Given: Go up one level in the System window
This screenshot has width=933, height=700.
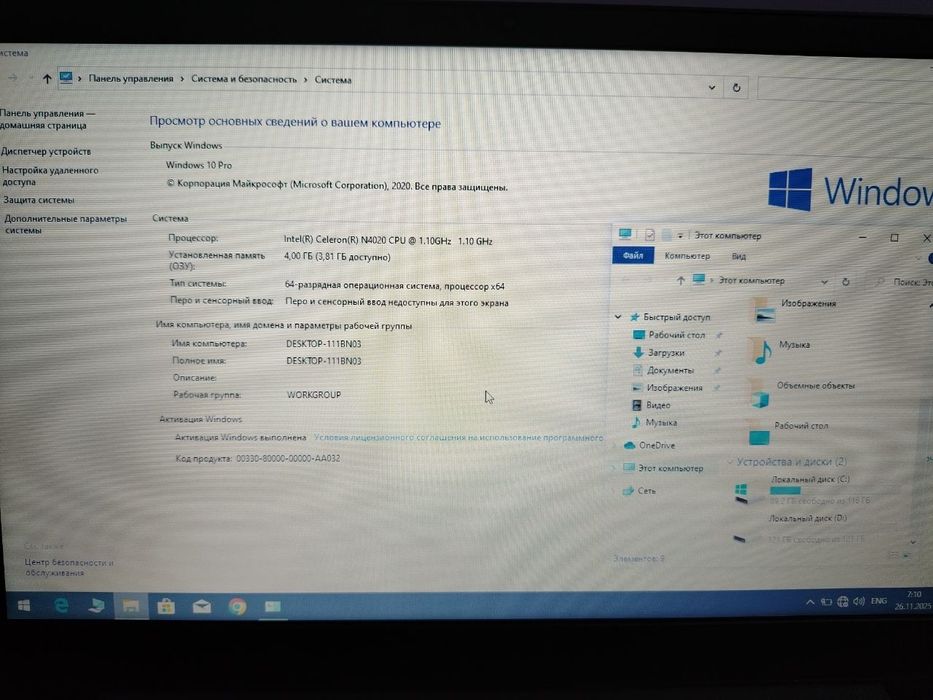Looking at the screenshot, I should [47, 78].
